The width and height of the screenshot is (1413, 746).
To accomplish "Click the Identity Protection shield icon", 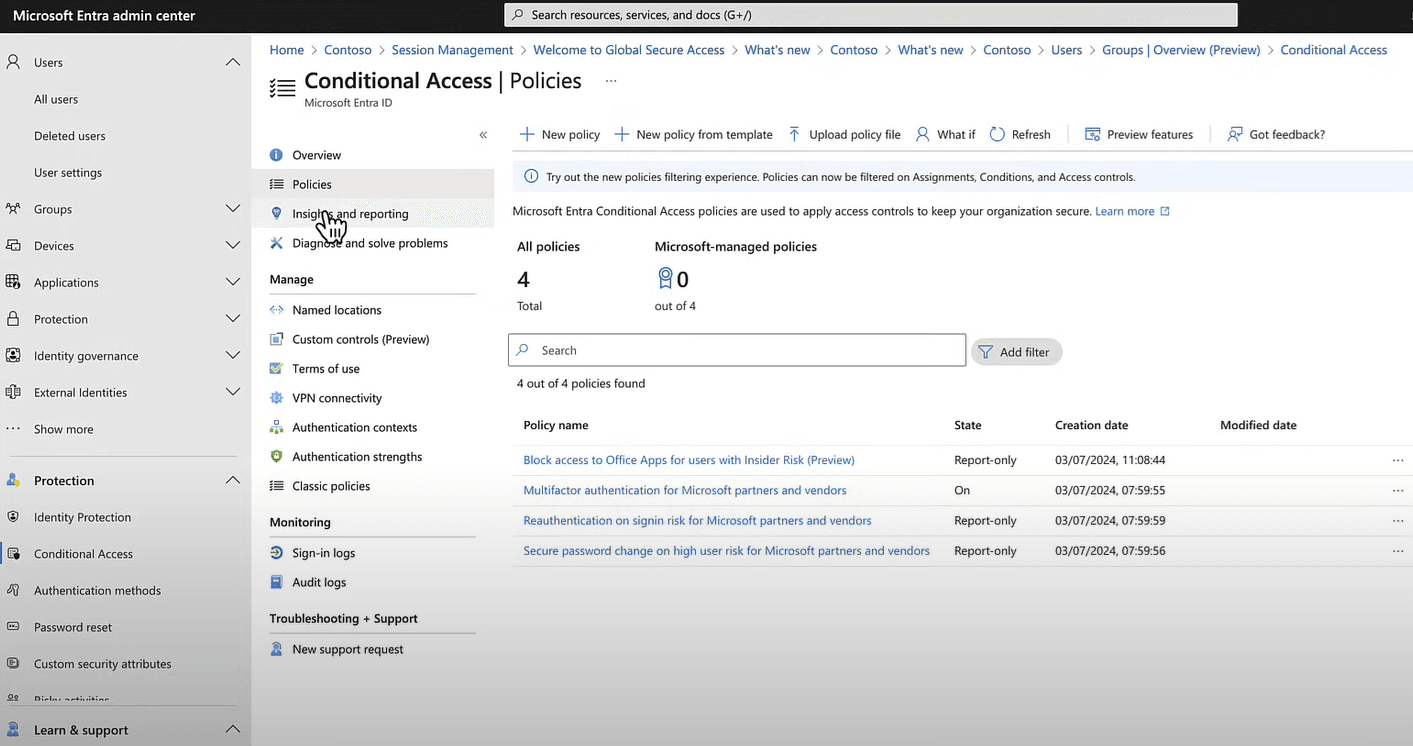I will coord(13,517).
